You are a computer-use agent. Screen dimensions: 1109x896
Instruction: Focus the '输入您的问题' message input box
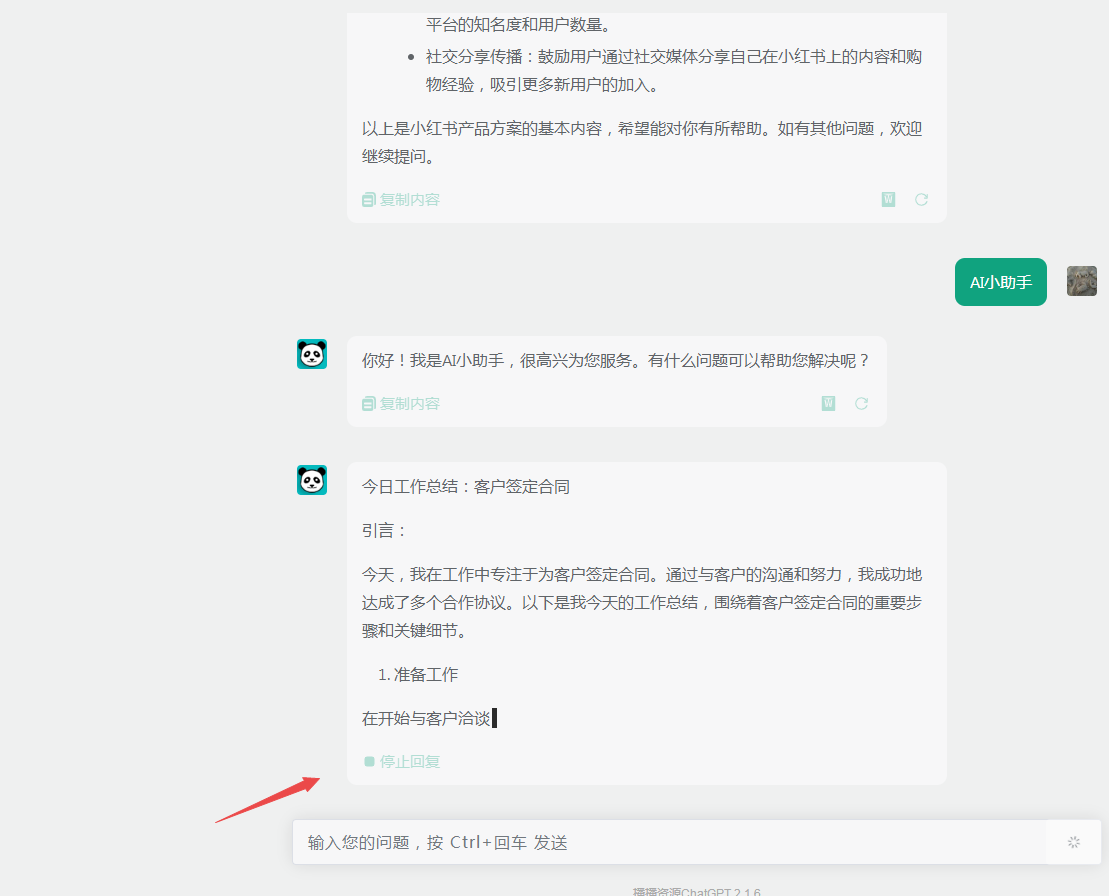(669, 842)
